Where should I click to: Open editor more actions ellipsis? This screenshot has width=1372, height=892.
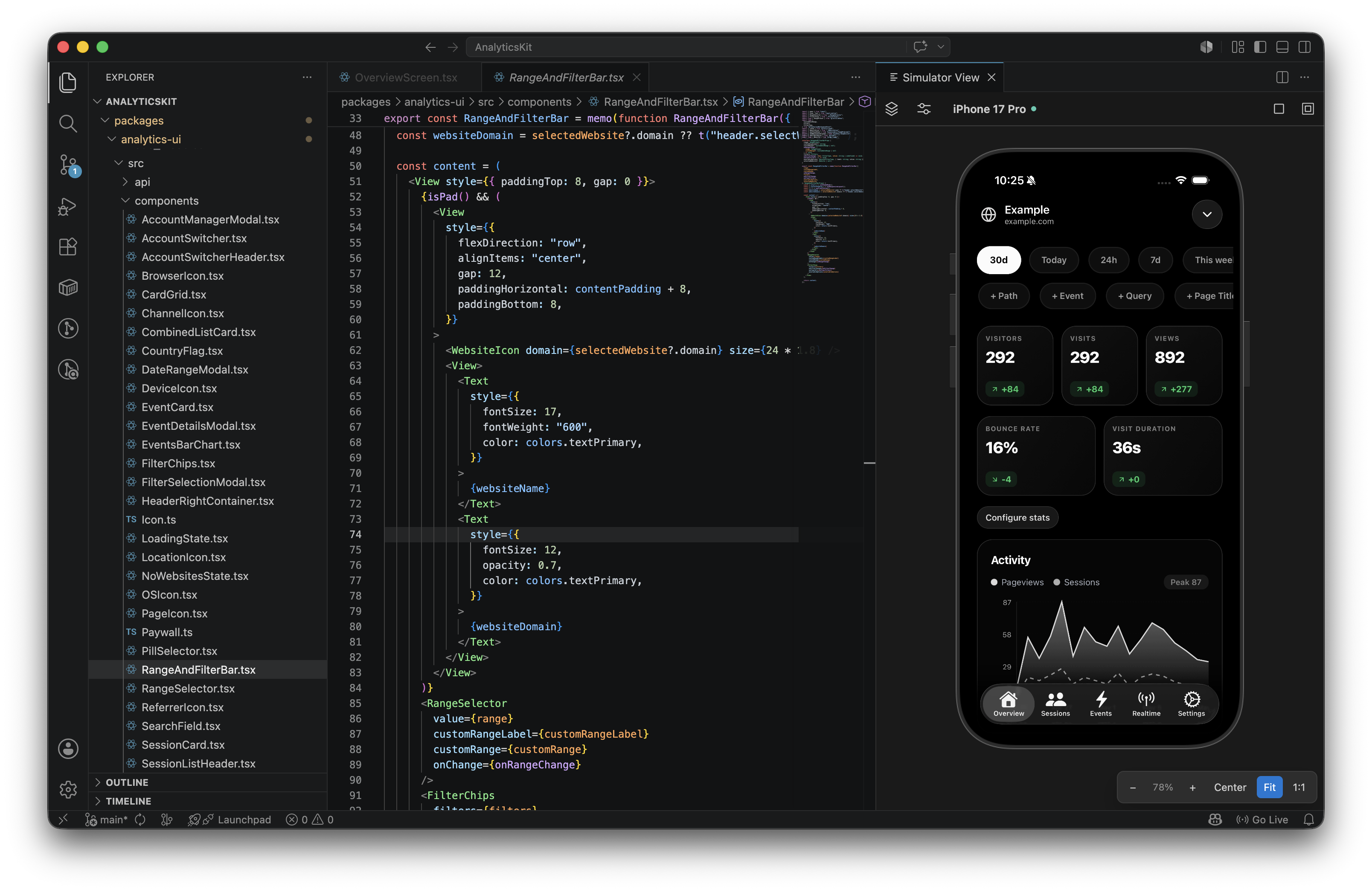click(855, 77)
